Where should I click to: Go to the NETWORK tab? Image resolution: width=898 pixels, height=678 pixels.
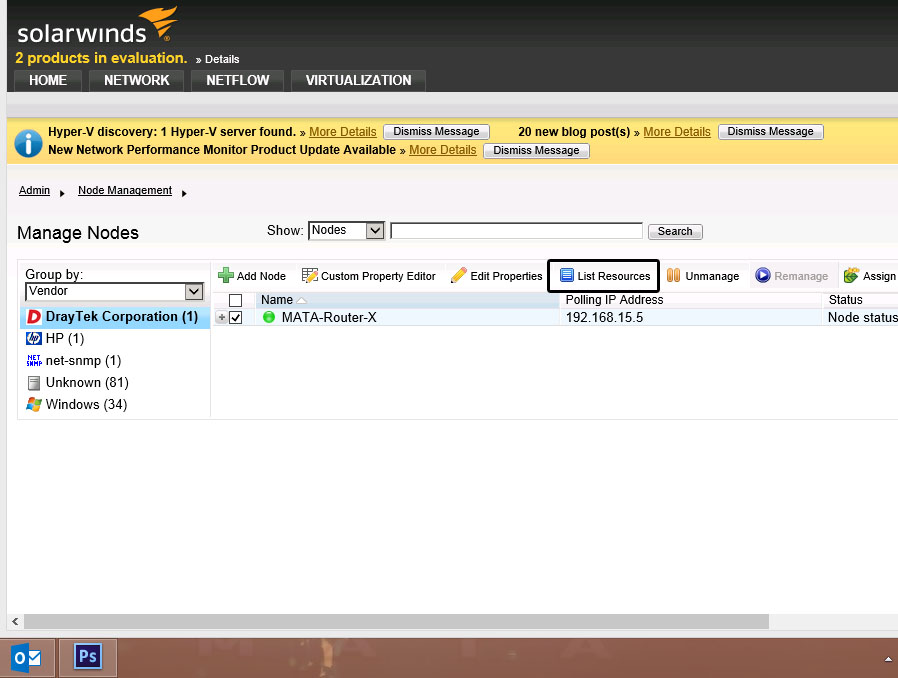(136, 80)
